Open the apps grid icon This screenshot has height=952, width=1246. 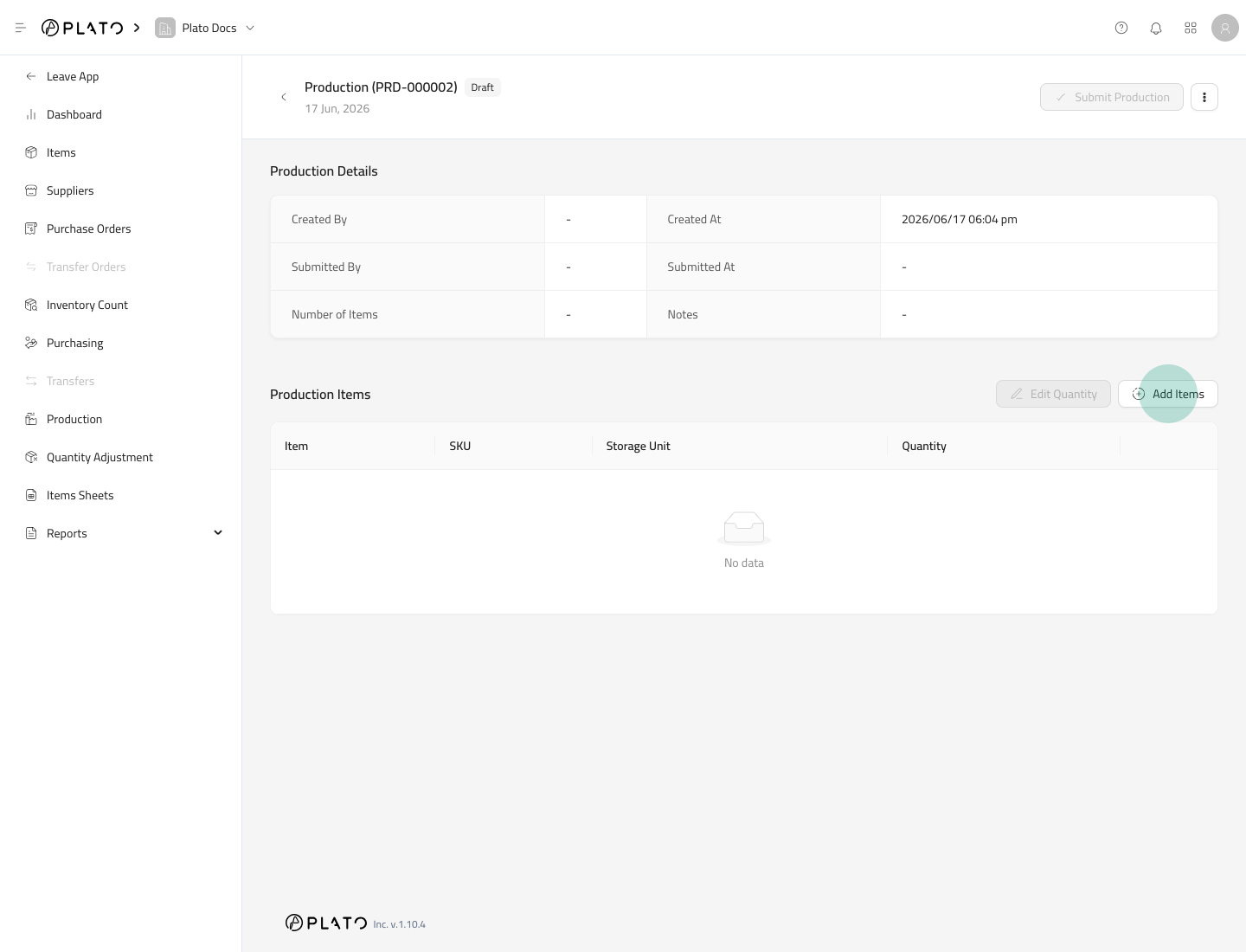tap(1191, 28)
